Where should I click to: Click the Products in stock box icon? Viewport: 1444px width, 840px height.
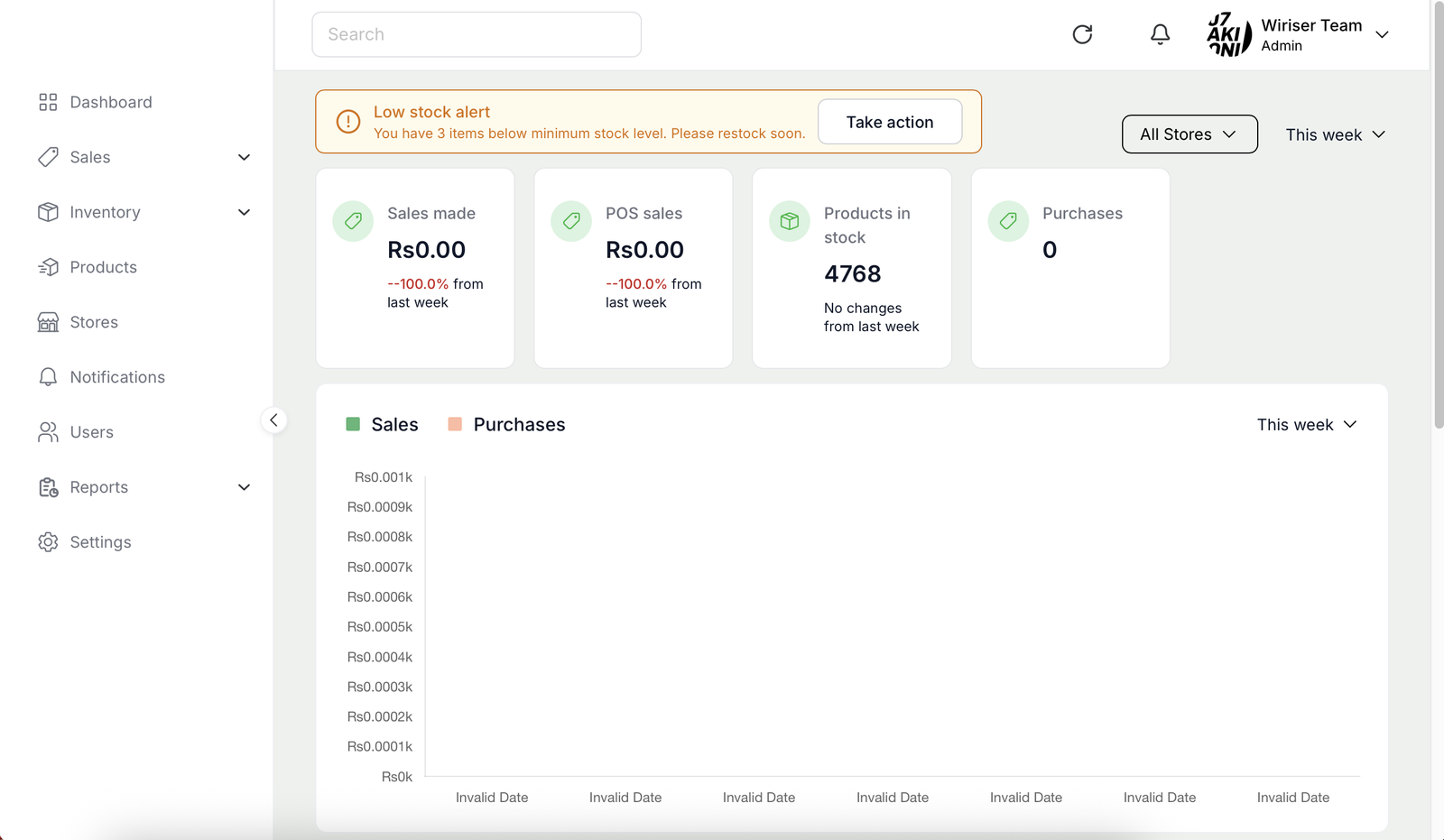click(x=790, y=221)
